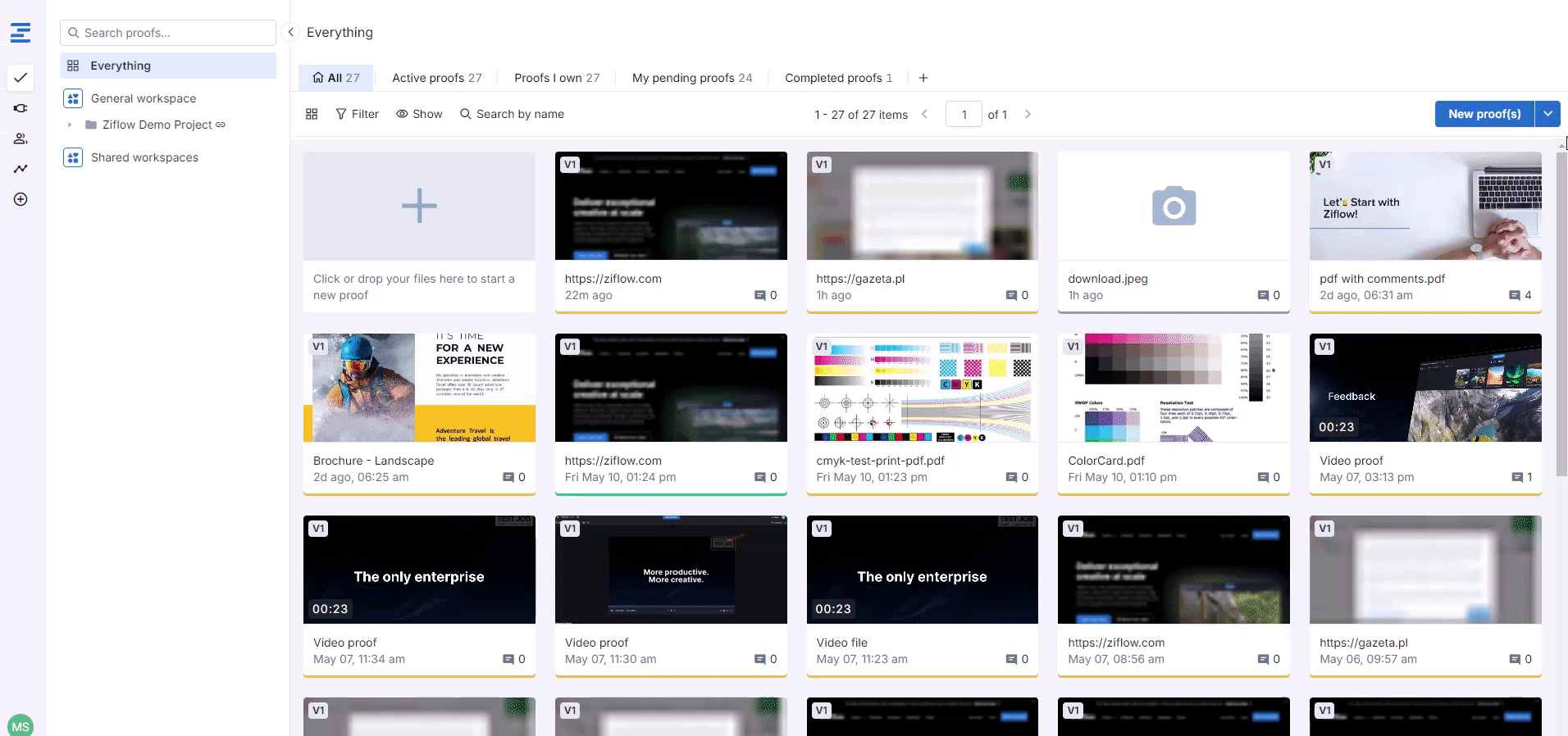Open the Filter funnel option
This screenshot has height=736, width=1568.
click(357, 114)
